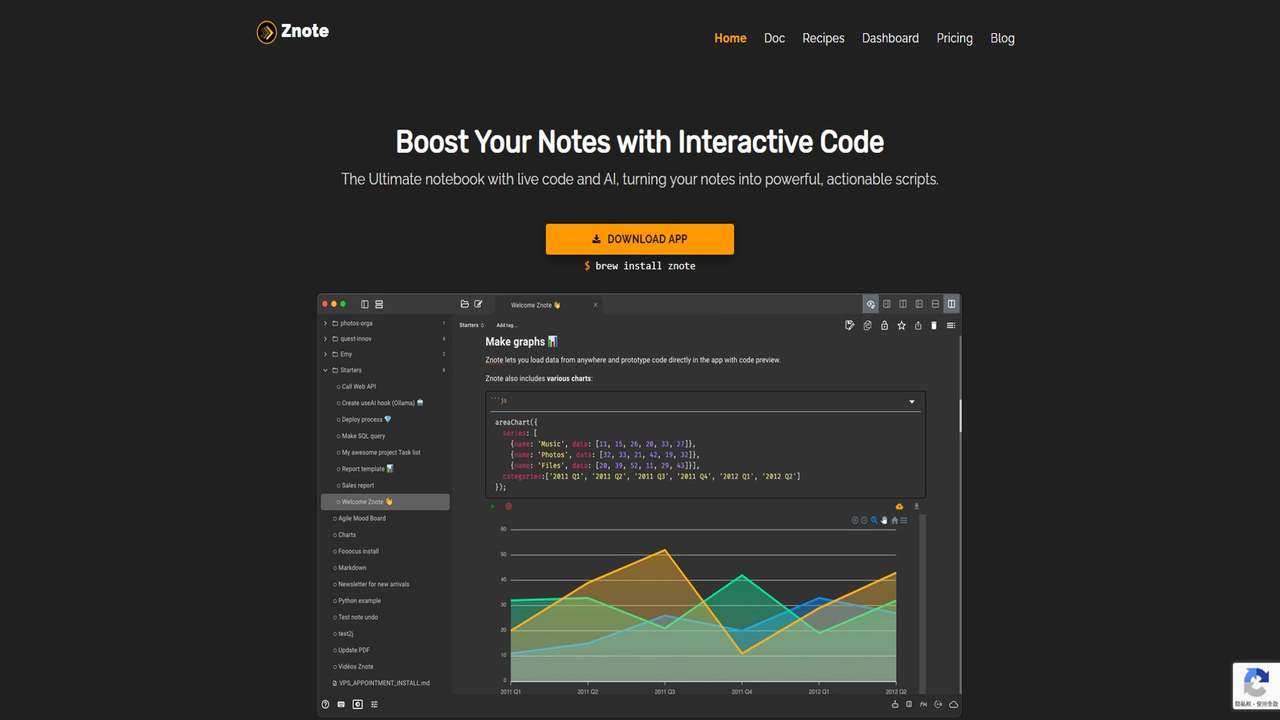Image resolution: width=1280 pixels, height=720 pixels.
Task: Open the code block language dropdown arrow
Action: [912, 402]
